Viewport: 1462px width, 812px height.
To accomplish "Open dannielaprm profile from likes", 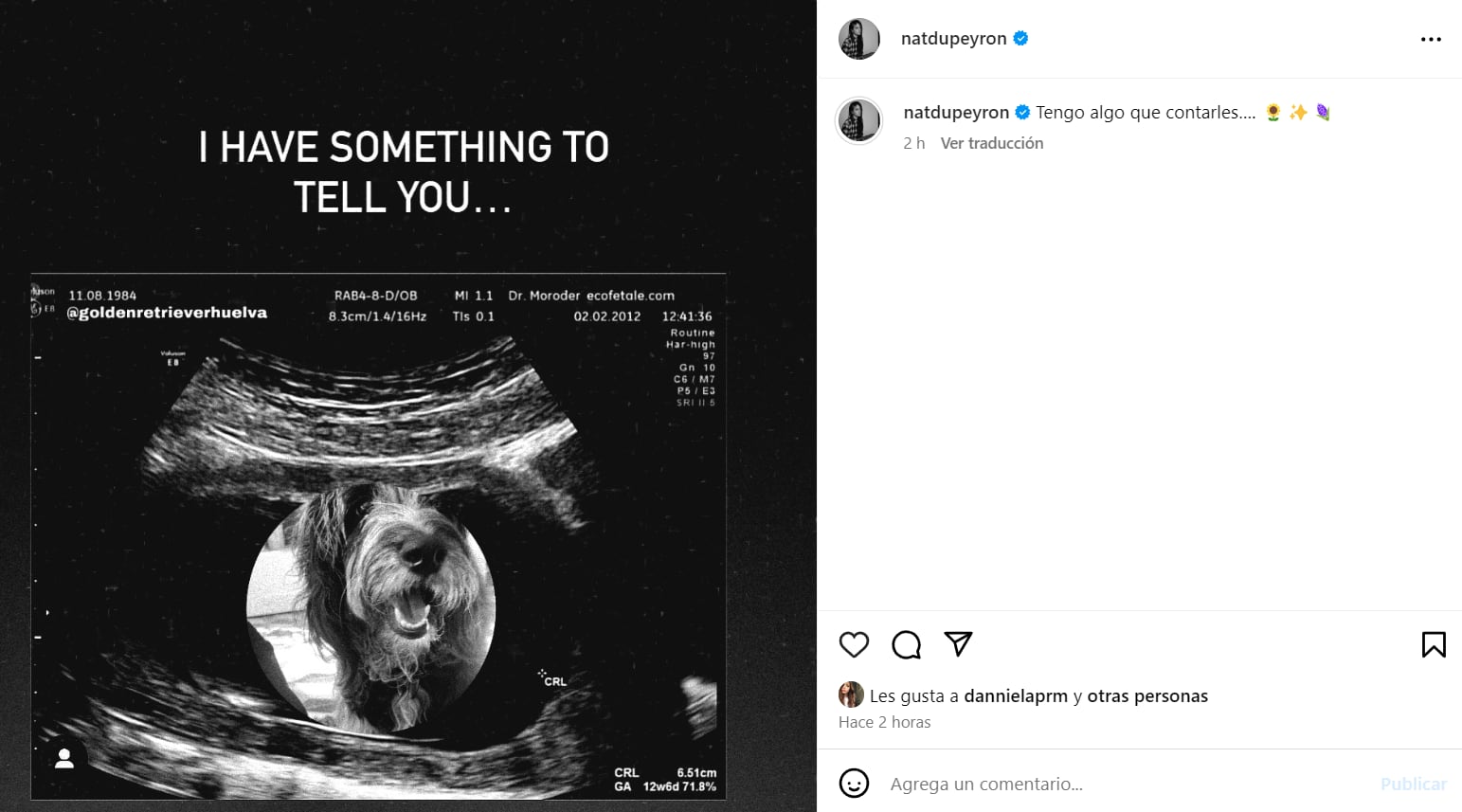I will point(1015,695).
